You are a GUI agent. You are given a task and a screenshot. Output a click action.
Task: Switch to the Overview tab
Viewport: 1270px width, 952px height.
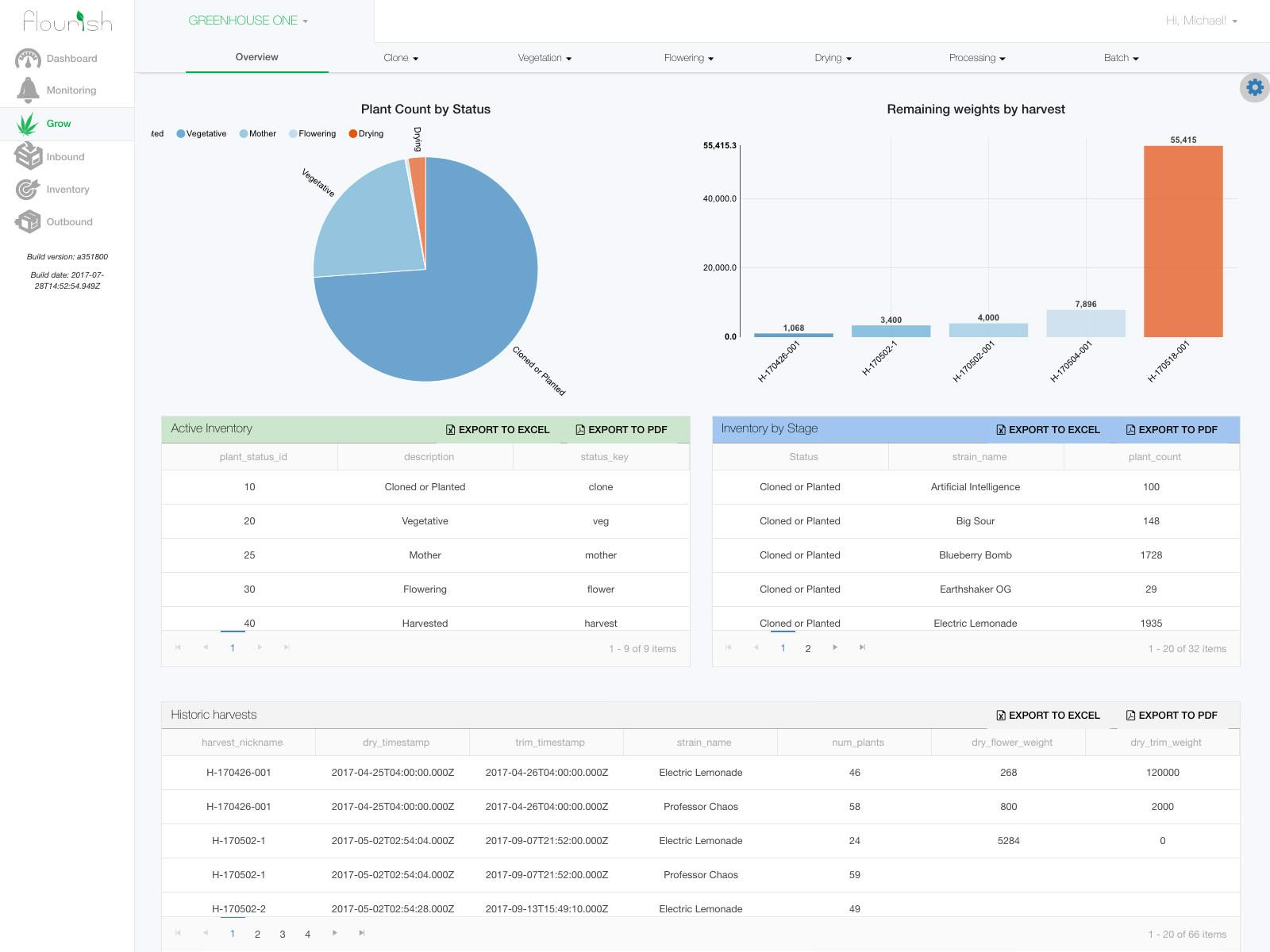[256, 56]
